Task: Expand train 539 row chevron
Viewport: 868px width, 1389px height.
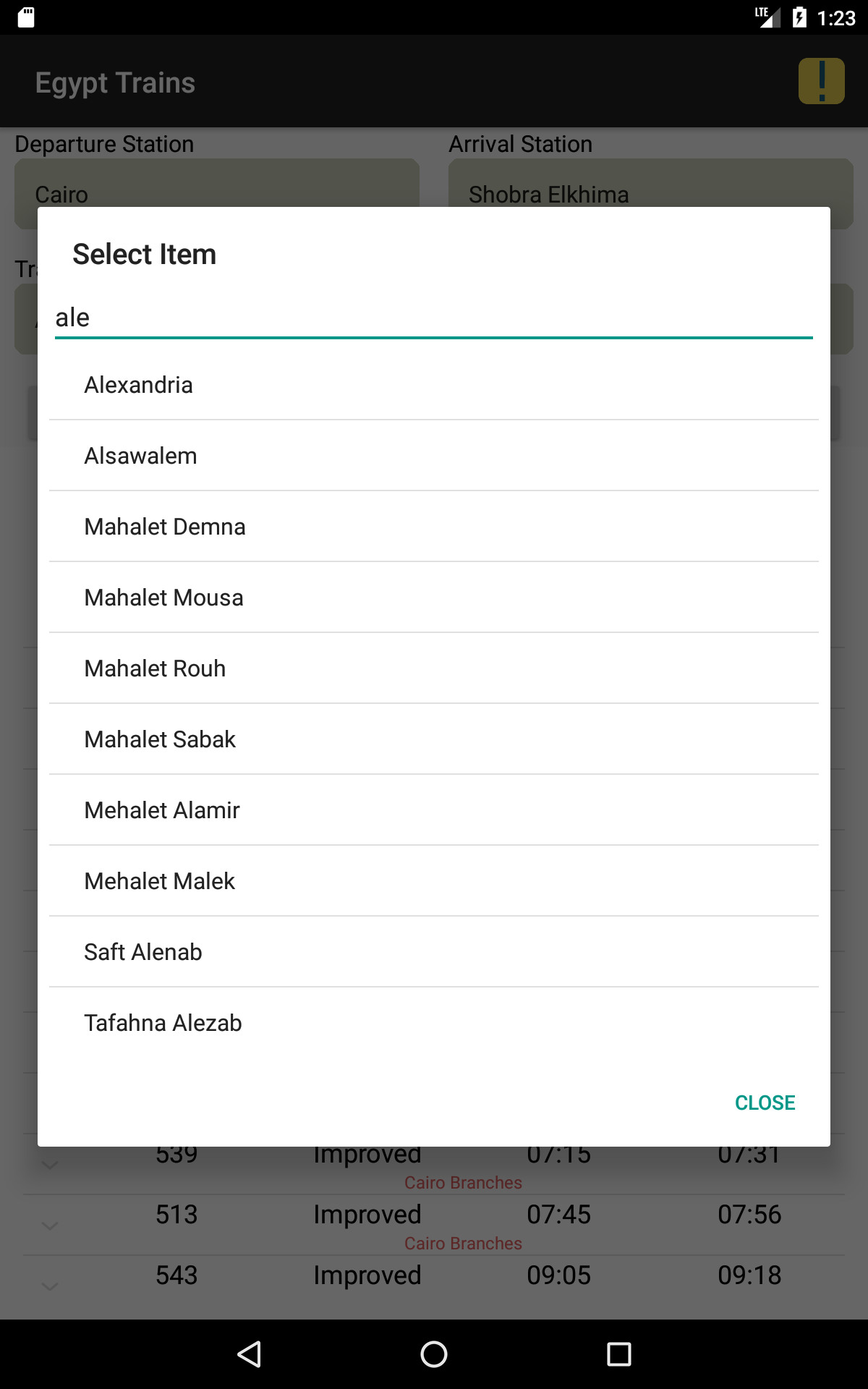Action: [50, 1165]
